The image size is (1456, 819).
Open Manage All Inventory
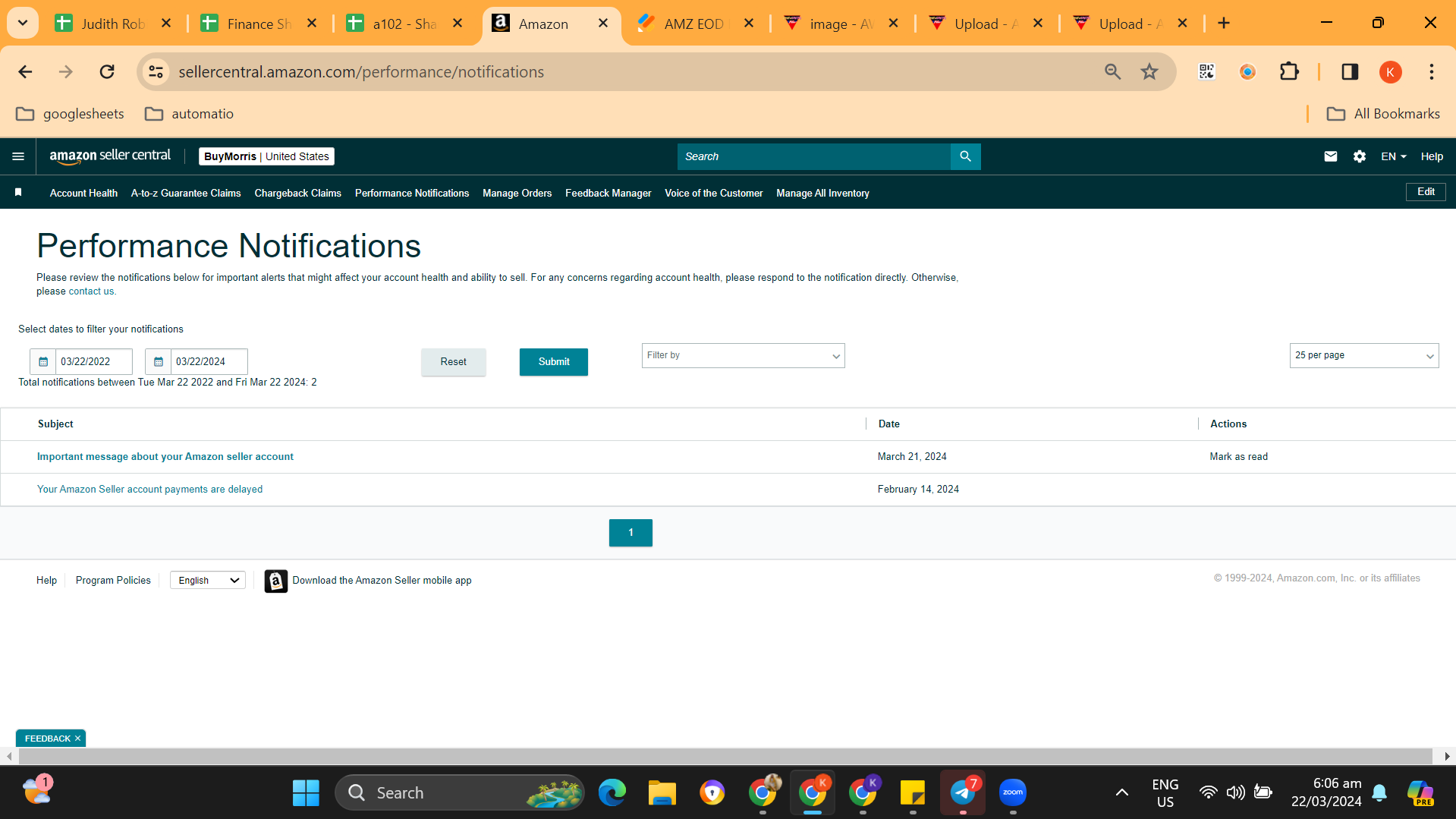coord(822,194)
